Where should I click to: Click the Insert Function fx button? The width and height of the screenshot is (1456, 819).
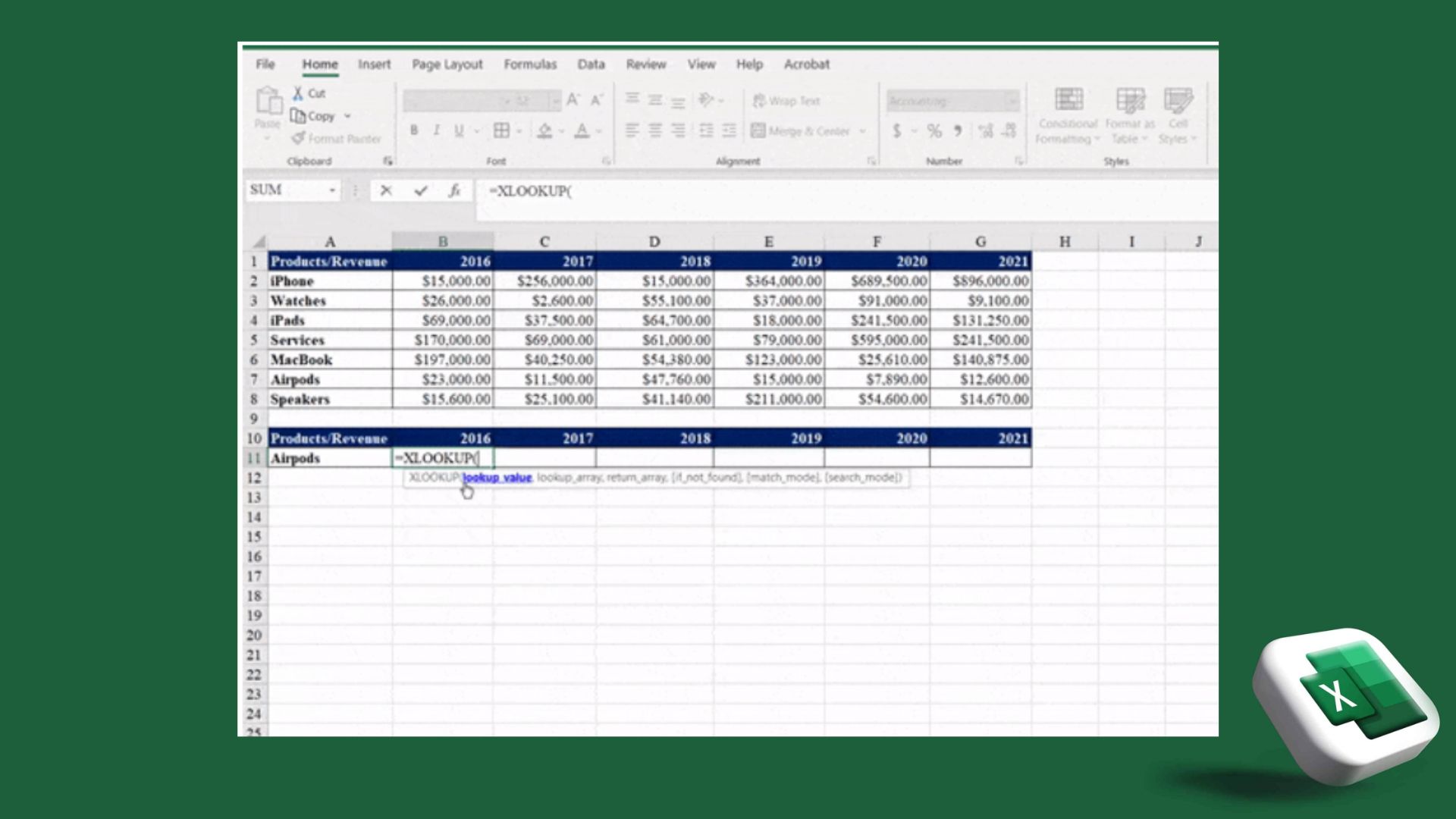tap(454, 190)
